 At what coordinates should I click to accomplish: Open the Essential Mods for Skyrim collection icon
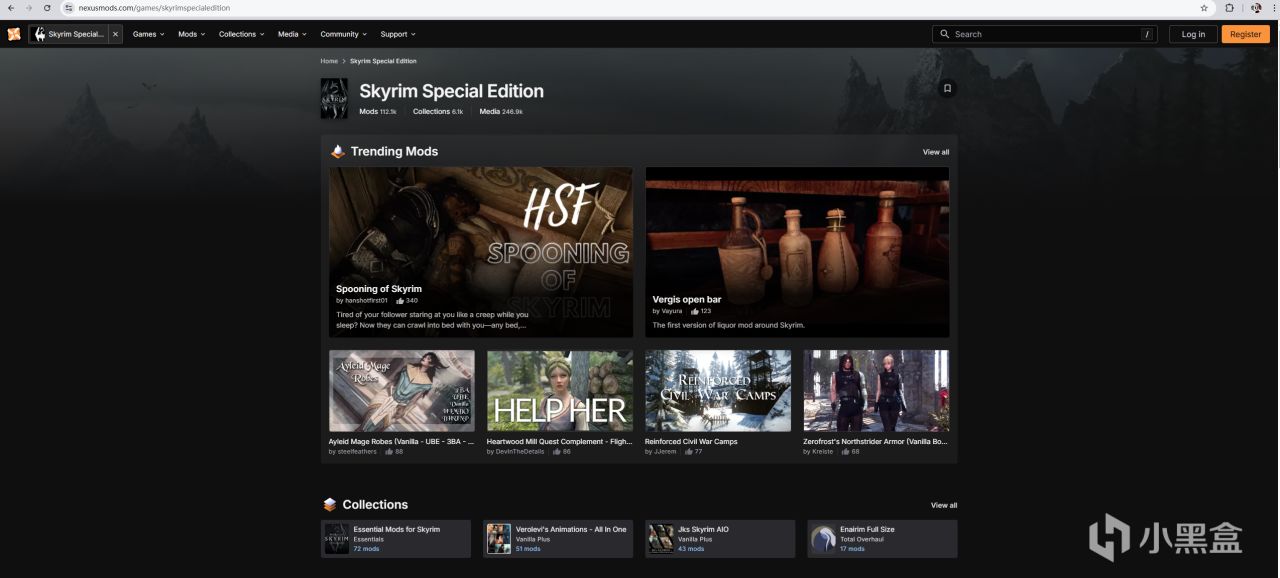(x=337, y=539)
